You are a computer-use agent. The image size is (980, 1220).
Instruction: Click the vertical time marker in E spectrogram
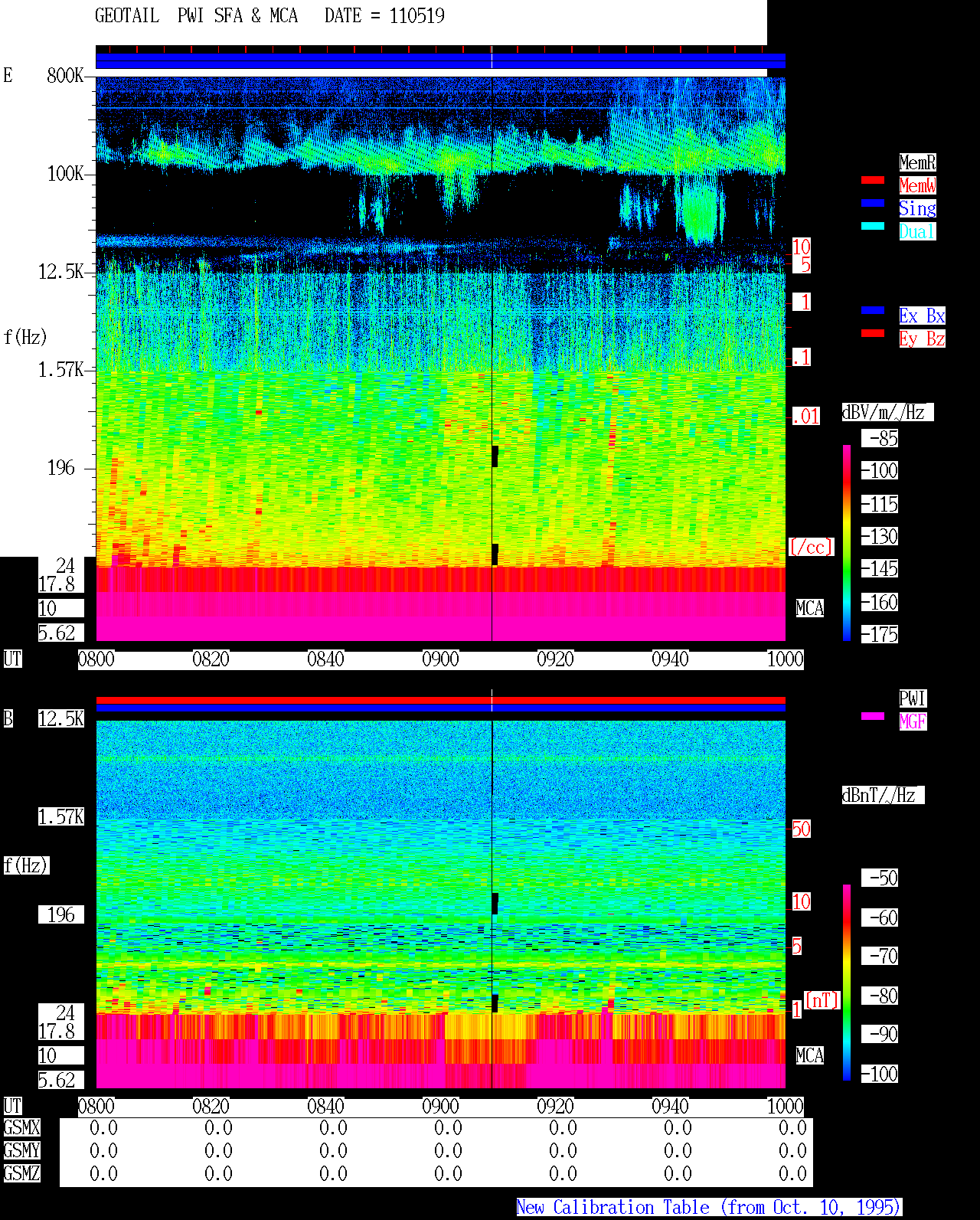coord(492,359)
